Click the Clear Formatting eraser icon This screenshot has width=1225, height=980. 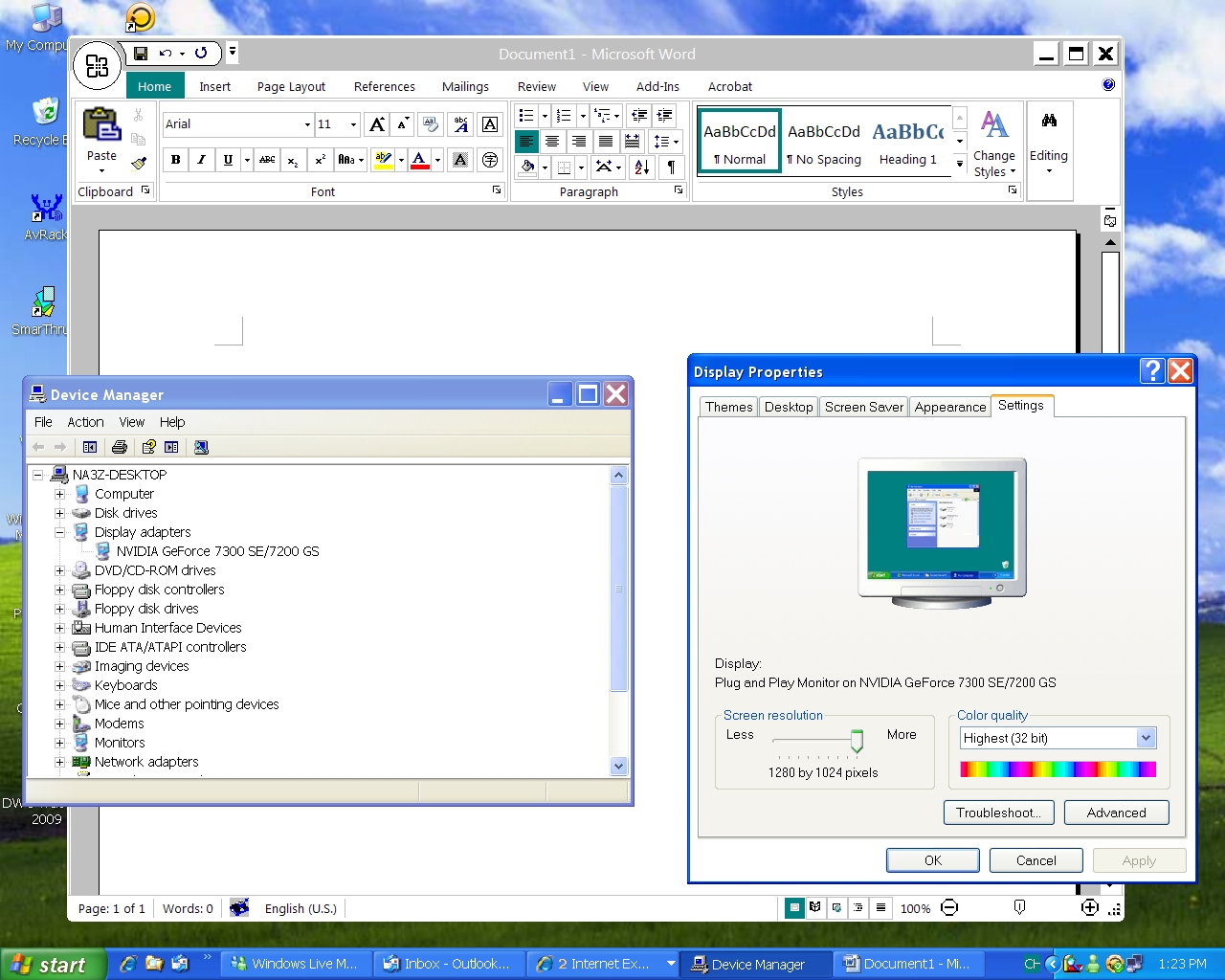[431, 124]
